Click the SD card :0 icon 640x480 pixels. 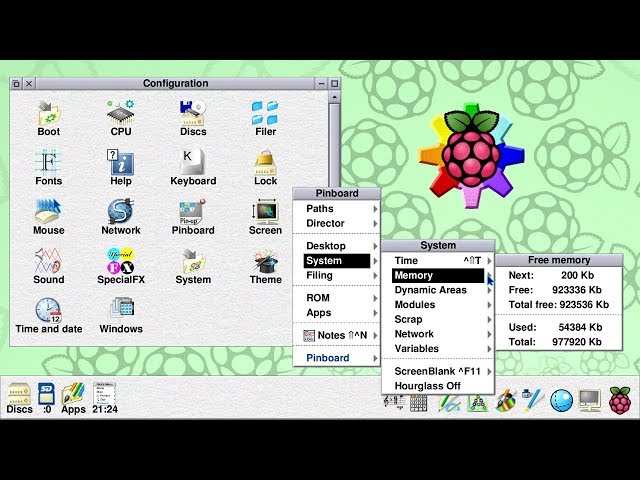click(x=47, y=398)
